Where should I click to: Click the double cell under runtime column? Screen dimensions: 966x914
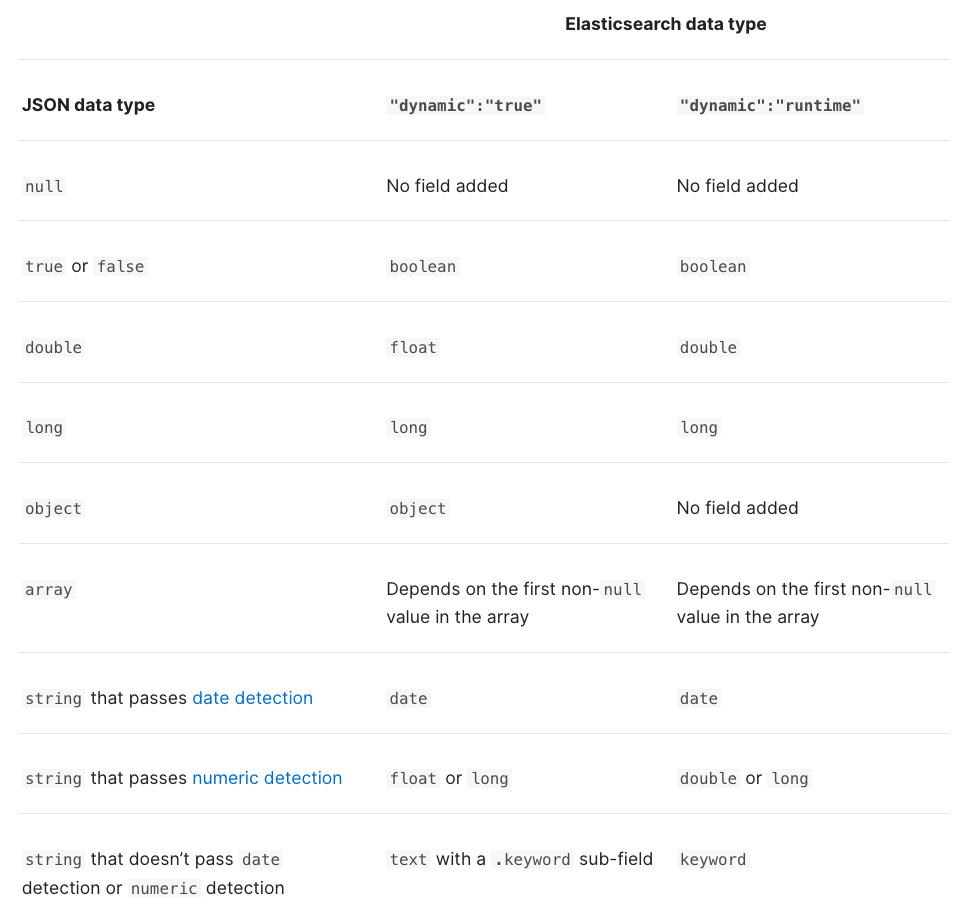(708, 347)
